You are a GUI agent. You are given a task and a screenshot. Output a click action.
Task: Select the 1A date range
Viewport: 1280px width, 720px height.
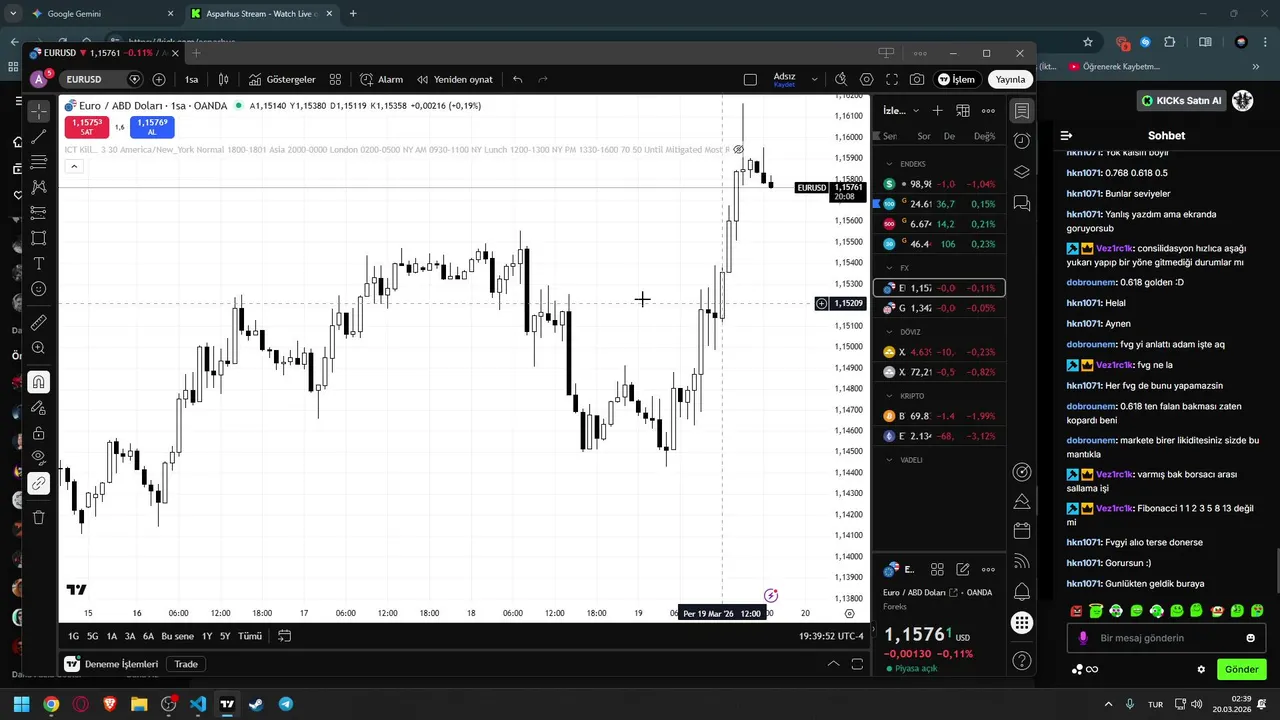click(112, 636)
